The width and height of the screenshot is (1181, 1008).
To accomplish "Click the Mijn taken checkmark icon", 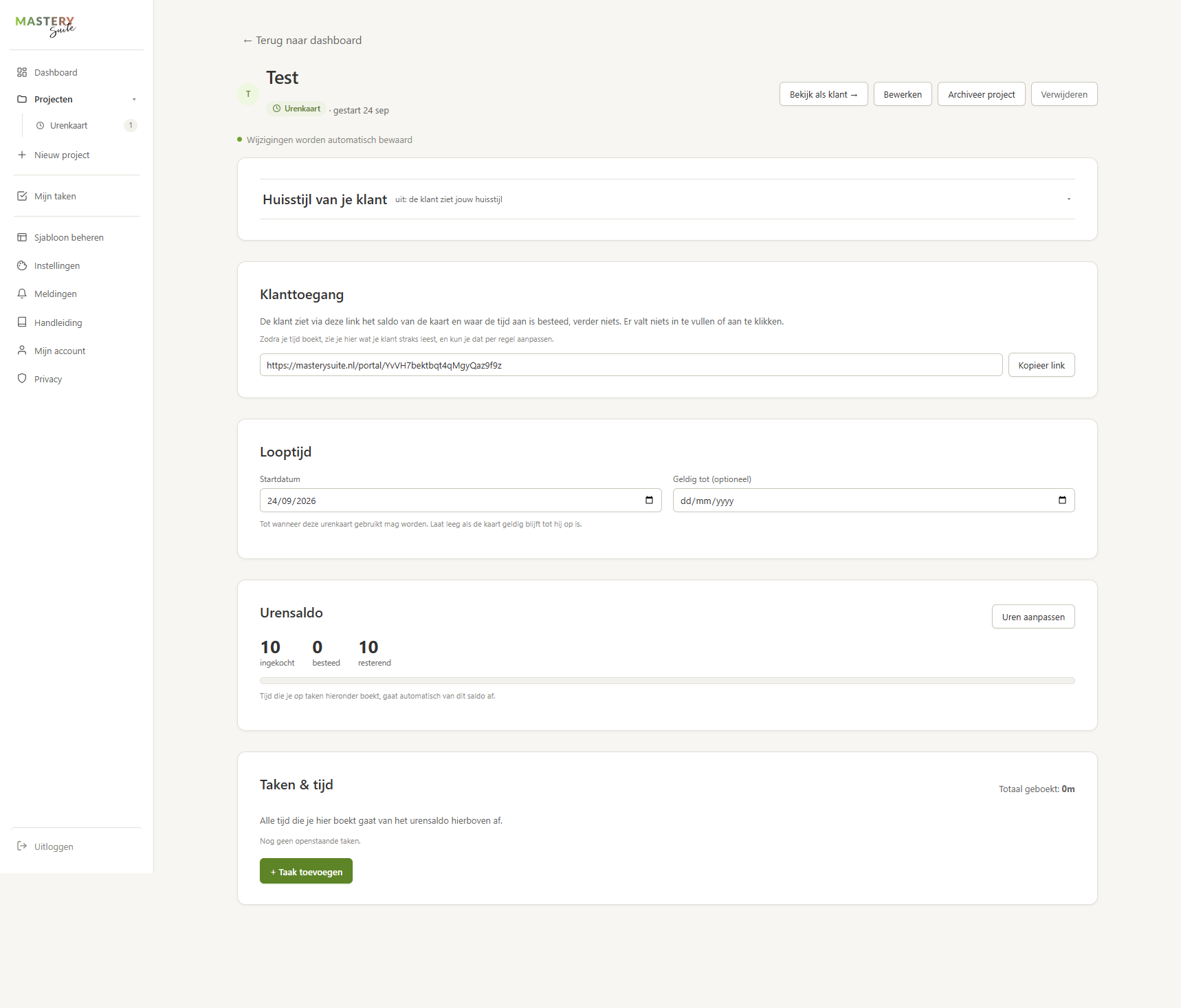I will point(22,196).
